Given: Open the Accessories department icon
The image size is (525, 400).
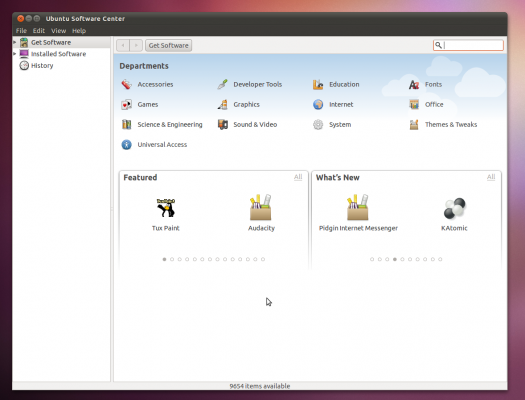Looking at the screenshot, I should 126,84.
